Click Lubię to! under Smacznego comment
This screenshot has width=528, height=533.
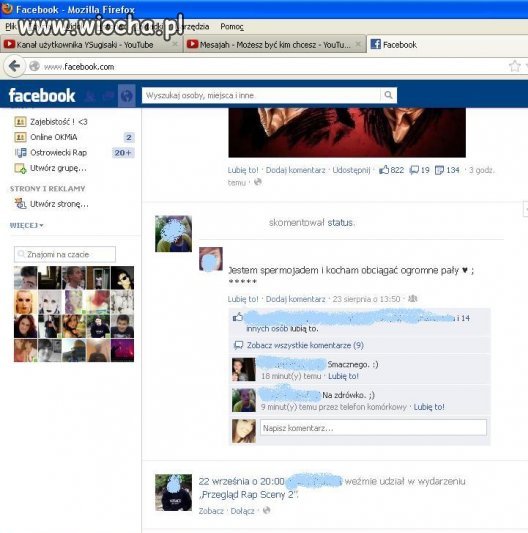point(343,376)
